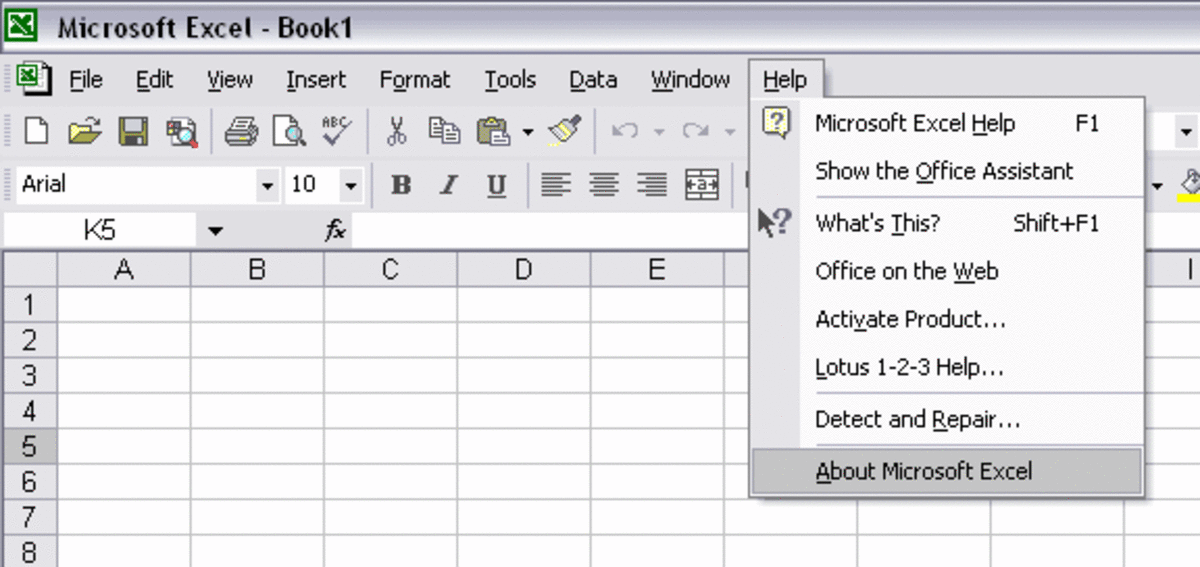The width and height of the screenshot is (1200, 567).
Task: Click the Arial font name field
Action: click(135, 185)
